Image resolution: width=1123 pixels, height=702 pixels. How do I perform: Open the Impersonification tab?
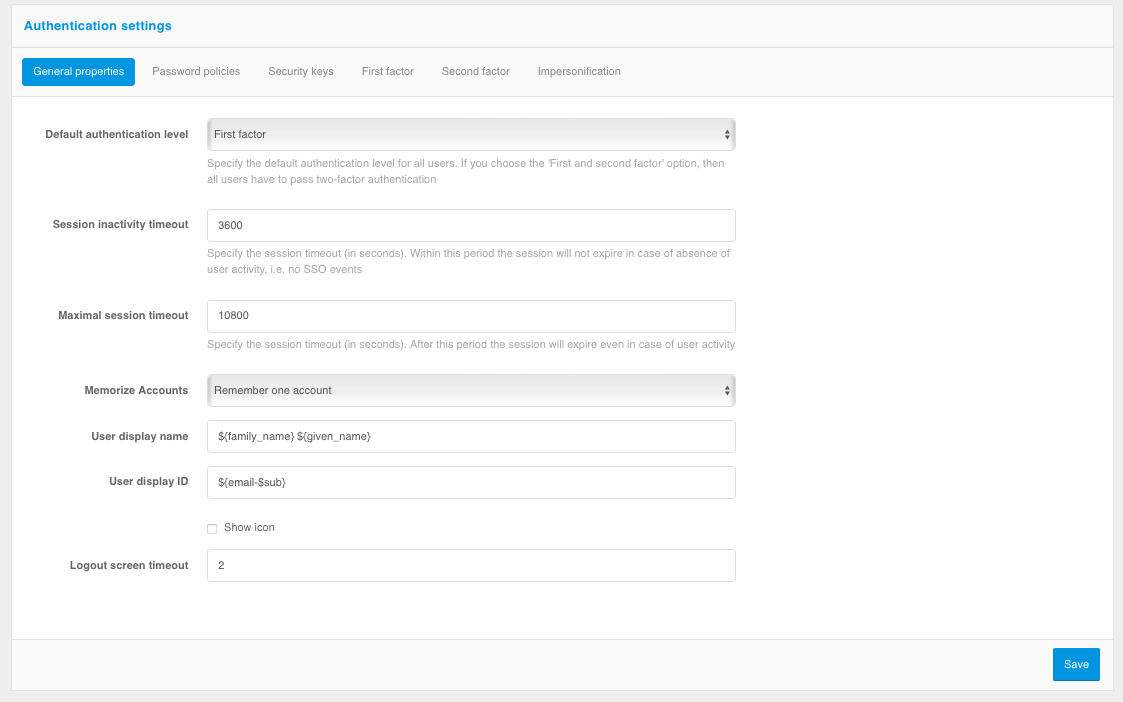[x=579, y=72]
